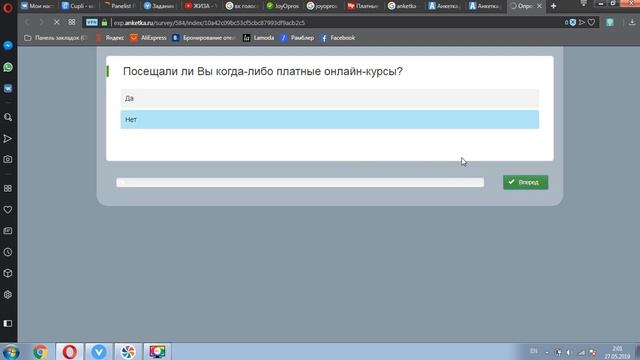Switch to the 'Задание' tab
Viewport: 640px width, 360px height.
click(160, 6)
